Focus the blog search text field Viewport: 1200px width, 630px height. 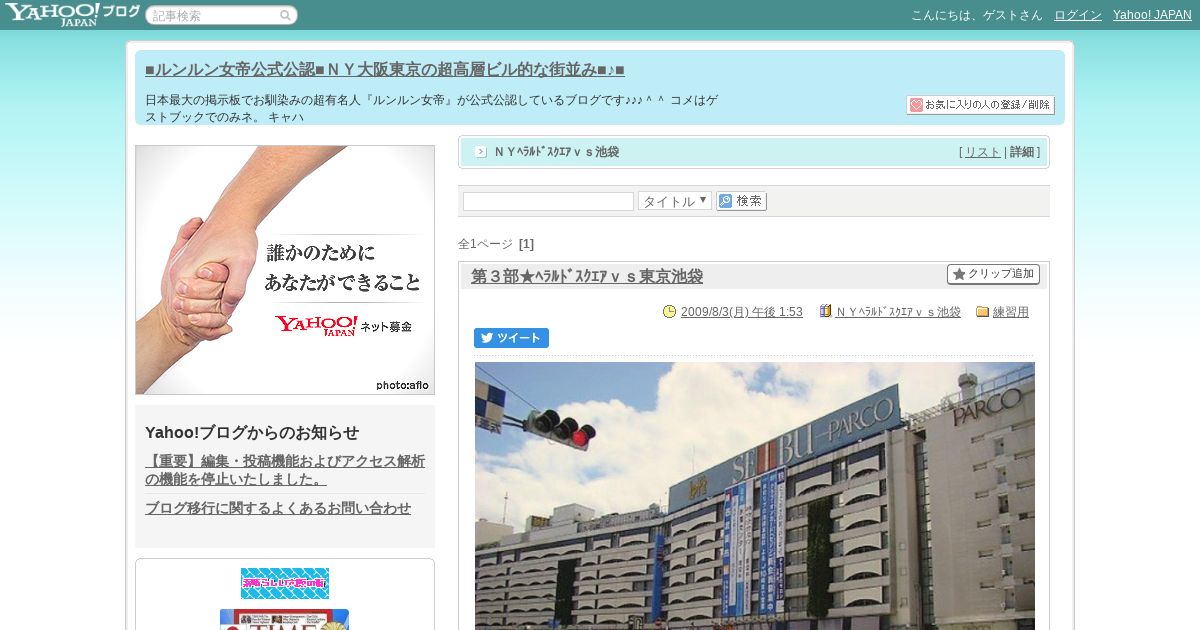point(548,201)
